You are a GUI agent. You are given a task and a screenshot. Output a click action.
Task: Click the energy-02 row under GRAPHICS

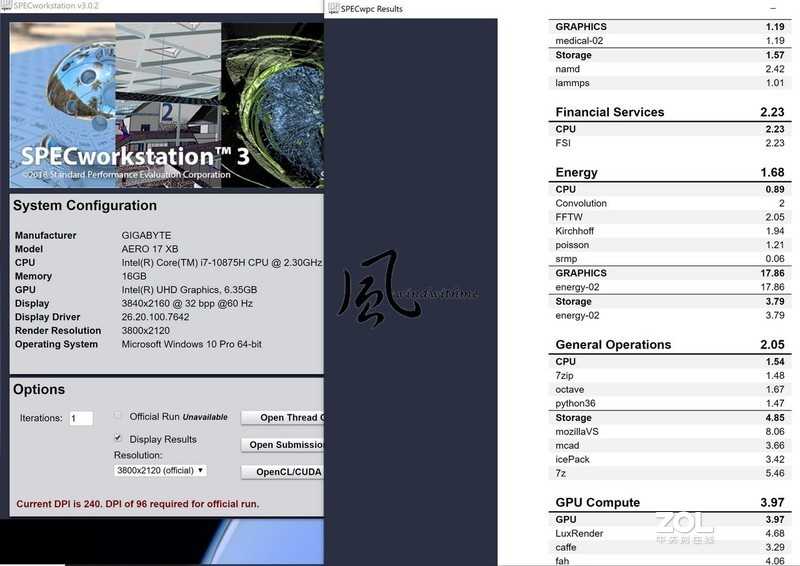[670, 287]
